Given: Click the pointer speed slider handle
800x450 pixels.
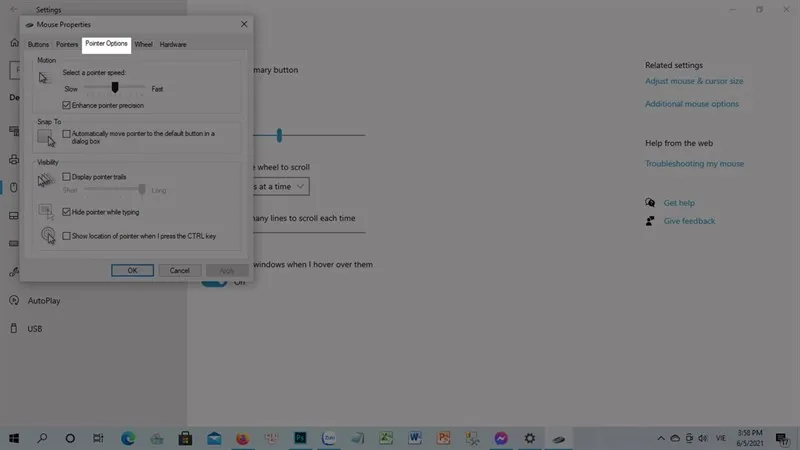Looking at the screenshot, I should [x=115, y=88].
